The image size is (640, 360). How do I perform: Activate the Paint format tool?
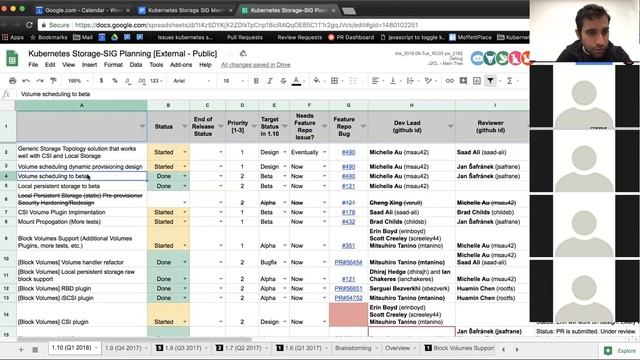coord(53,81)
